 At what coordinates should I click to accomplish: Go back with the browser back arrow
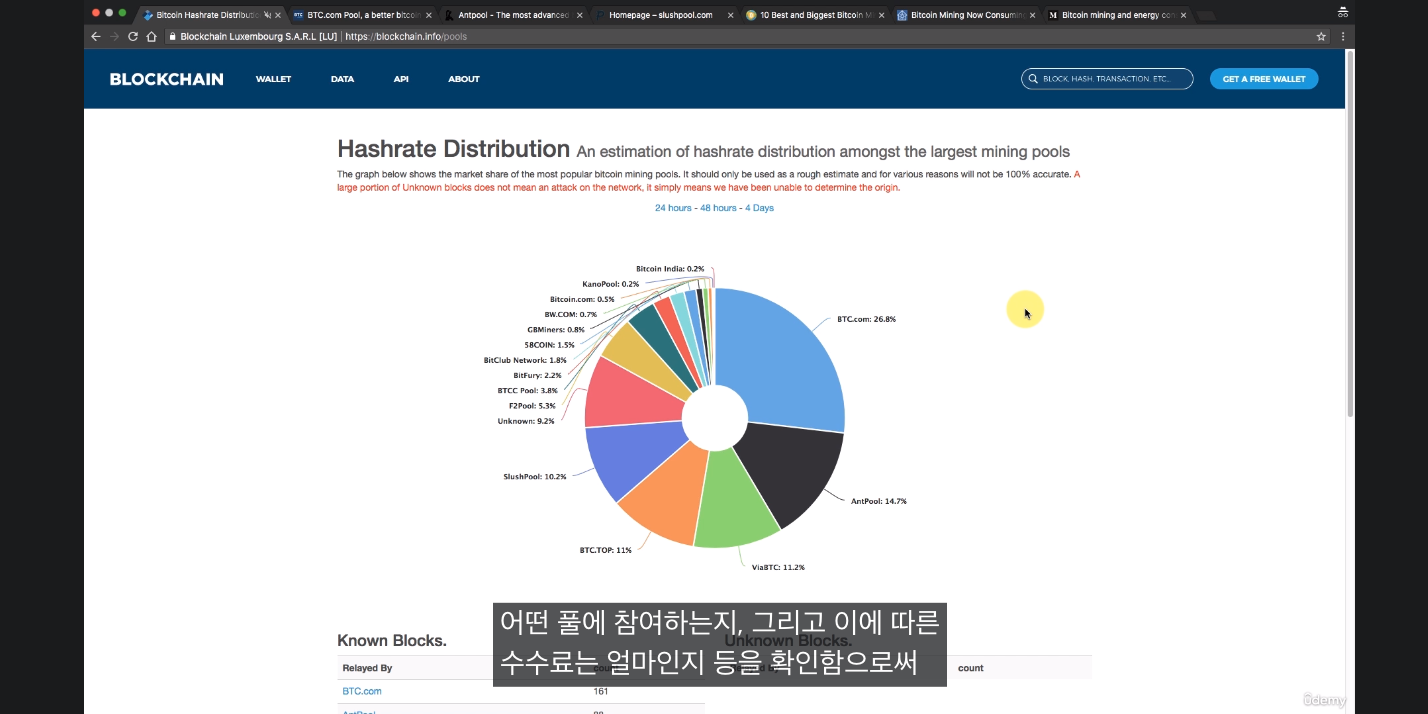[x=96, y=36]
